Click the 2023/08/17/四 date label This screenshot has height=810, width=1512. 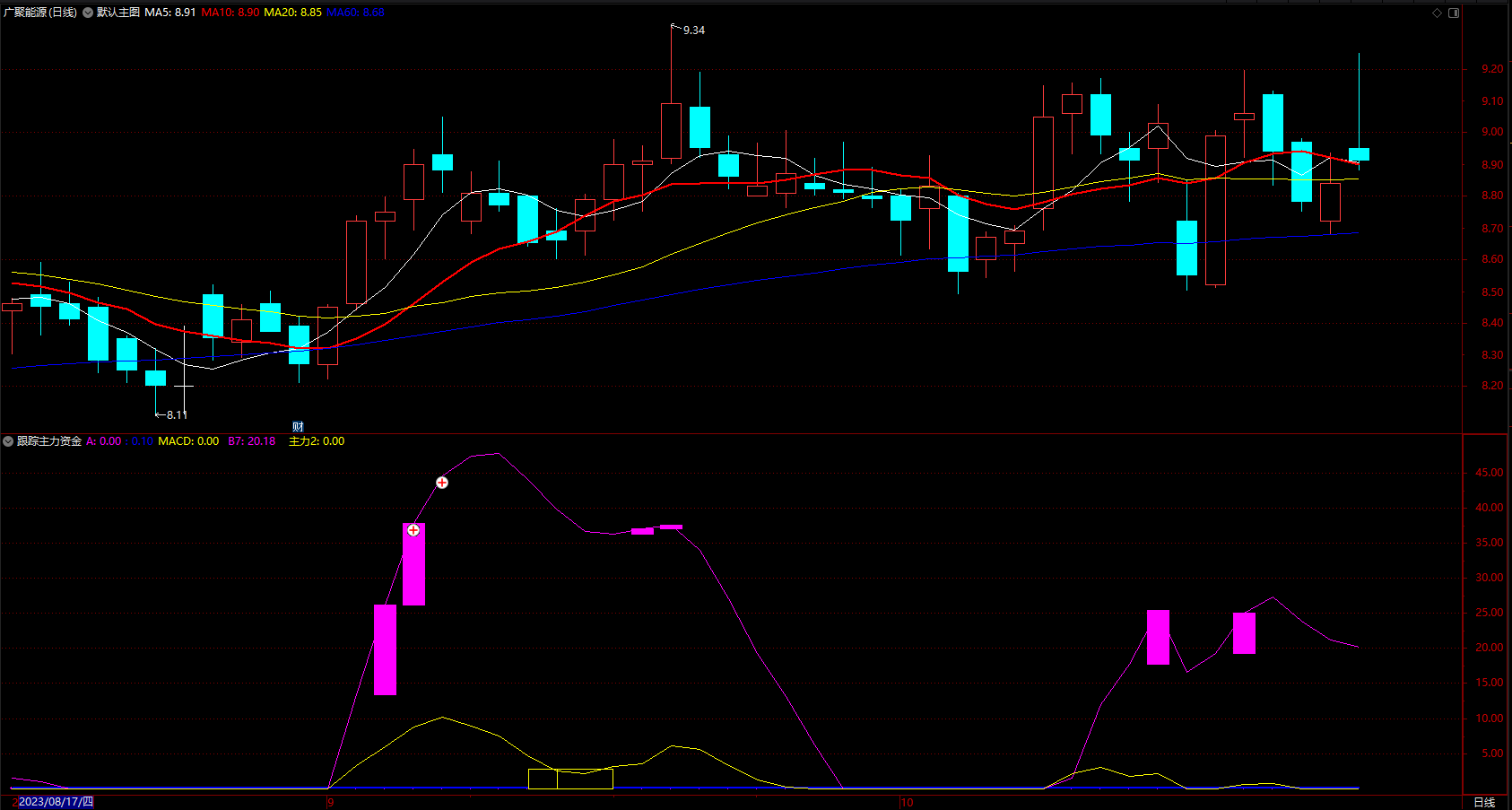56,802
